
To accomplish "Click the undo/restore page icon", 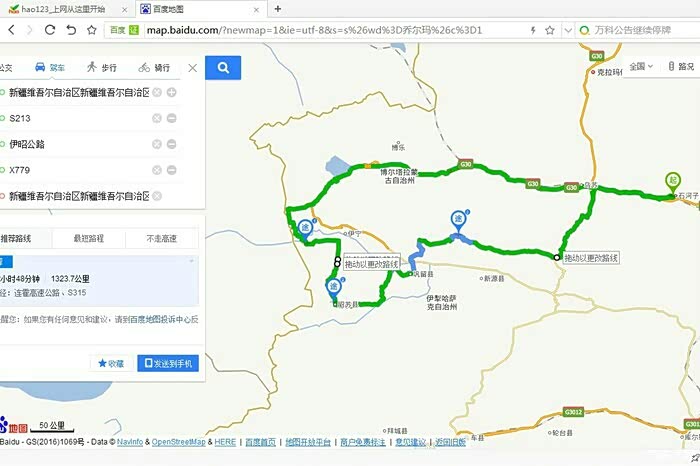I will 71,30.
